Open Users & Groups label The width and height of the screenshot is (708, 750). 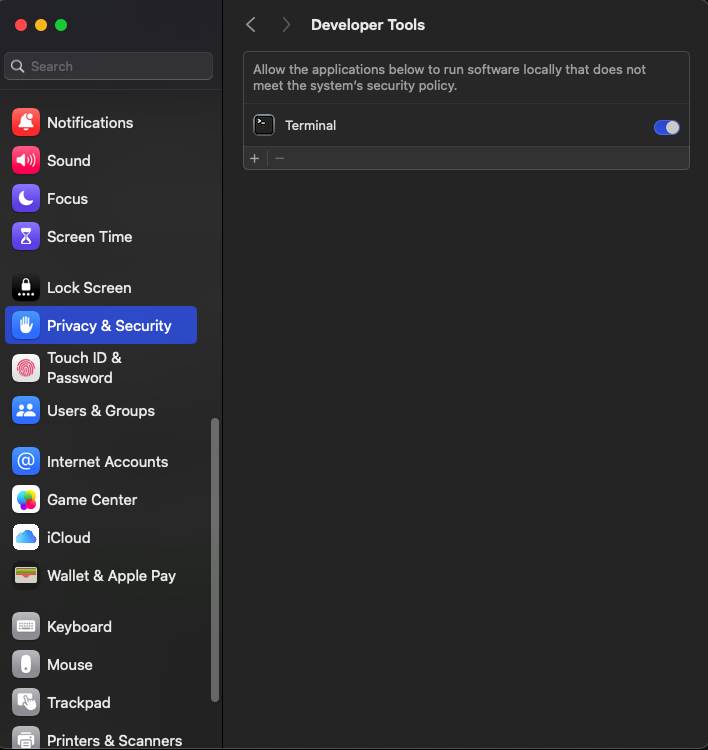click(x=101, y=411)
